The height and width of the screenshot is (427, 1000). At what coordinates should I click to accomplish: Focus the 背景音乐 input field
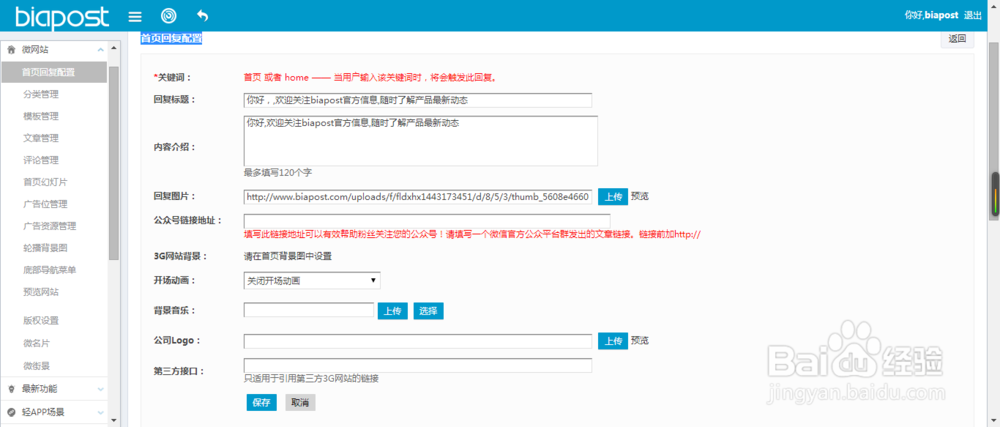309,310
